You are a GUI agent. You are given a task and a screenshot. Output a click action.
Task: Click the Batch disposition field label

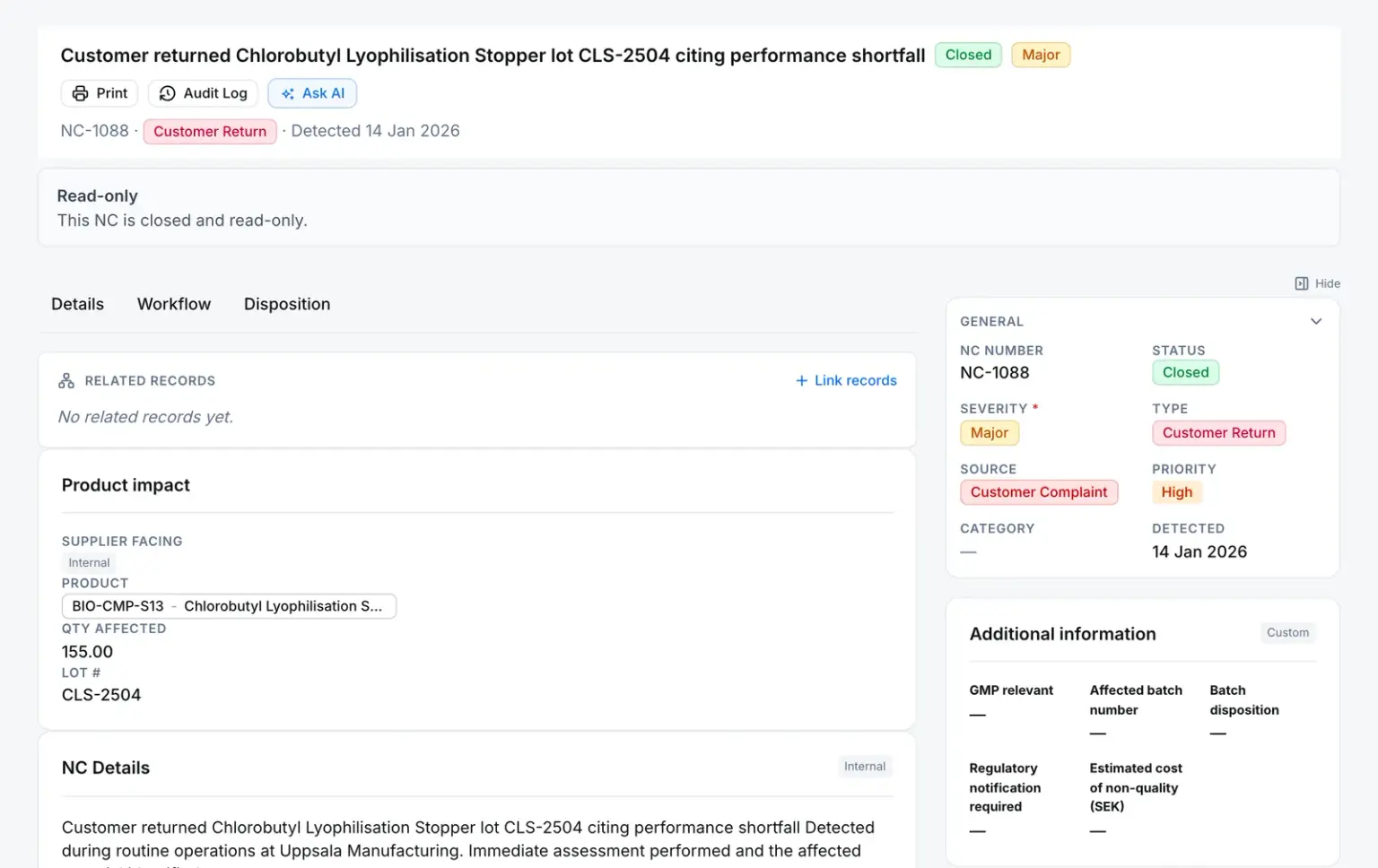coord(1244,700)
